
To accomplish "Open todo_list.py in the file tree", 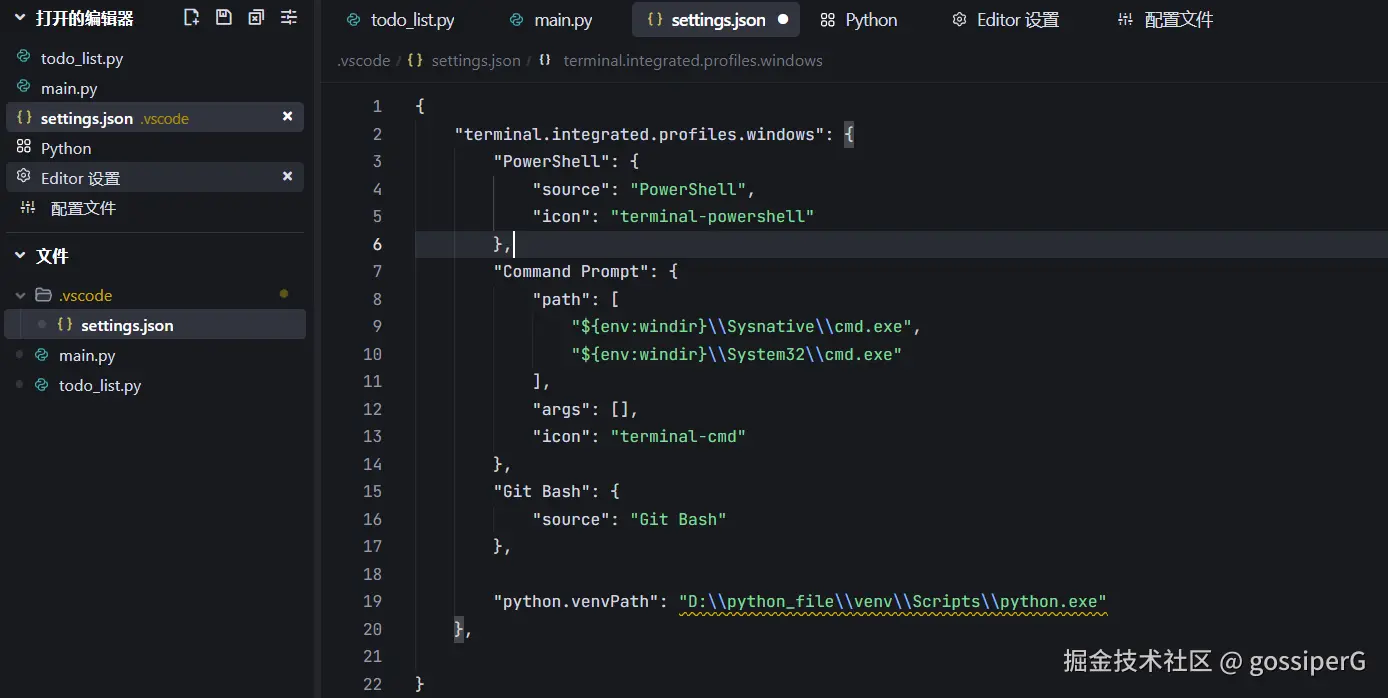I will (99, 385).
